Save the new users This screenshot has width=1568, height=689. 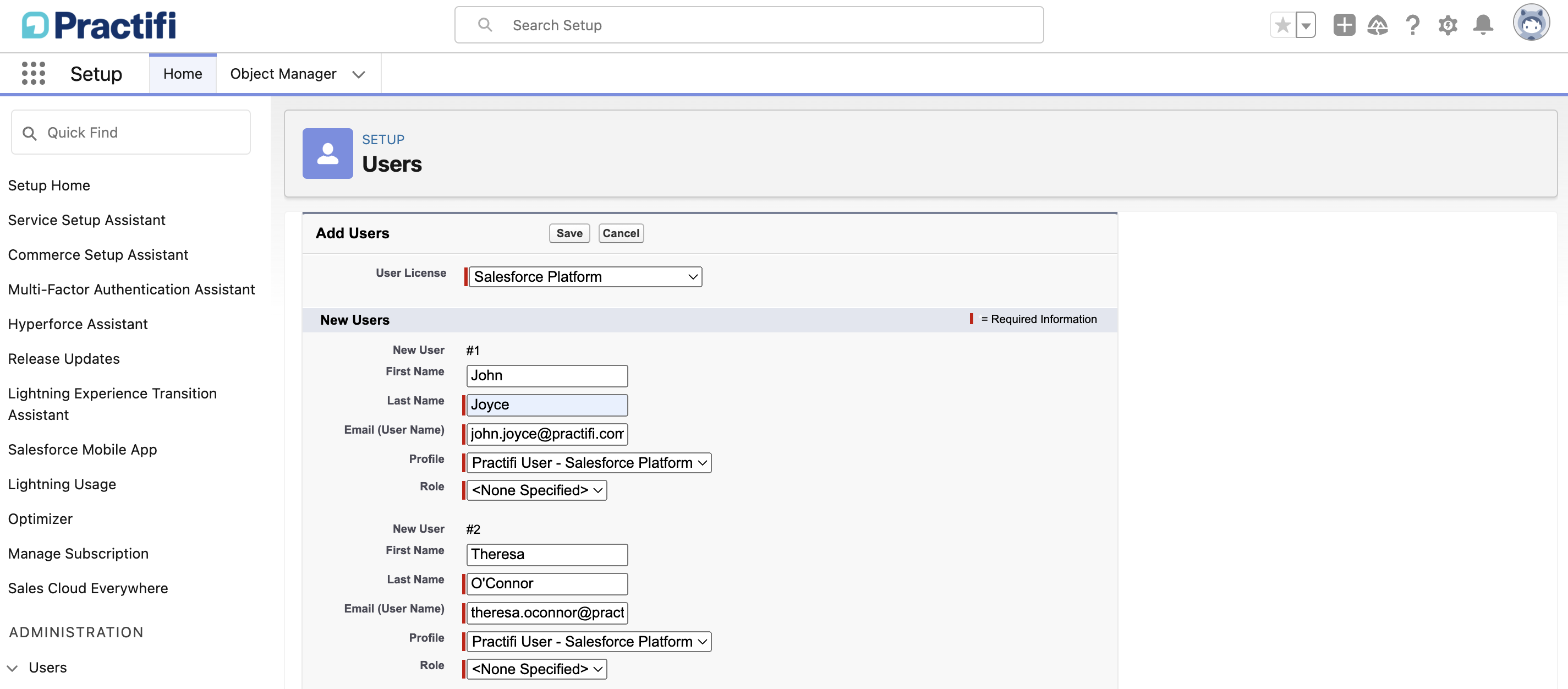tap(569, 233)
